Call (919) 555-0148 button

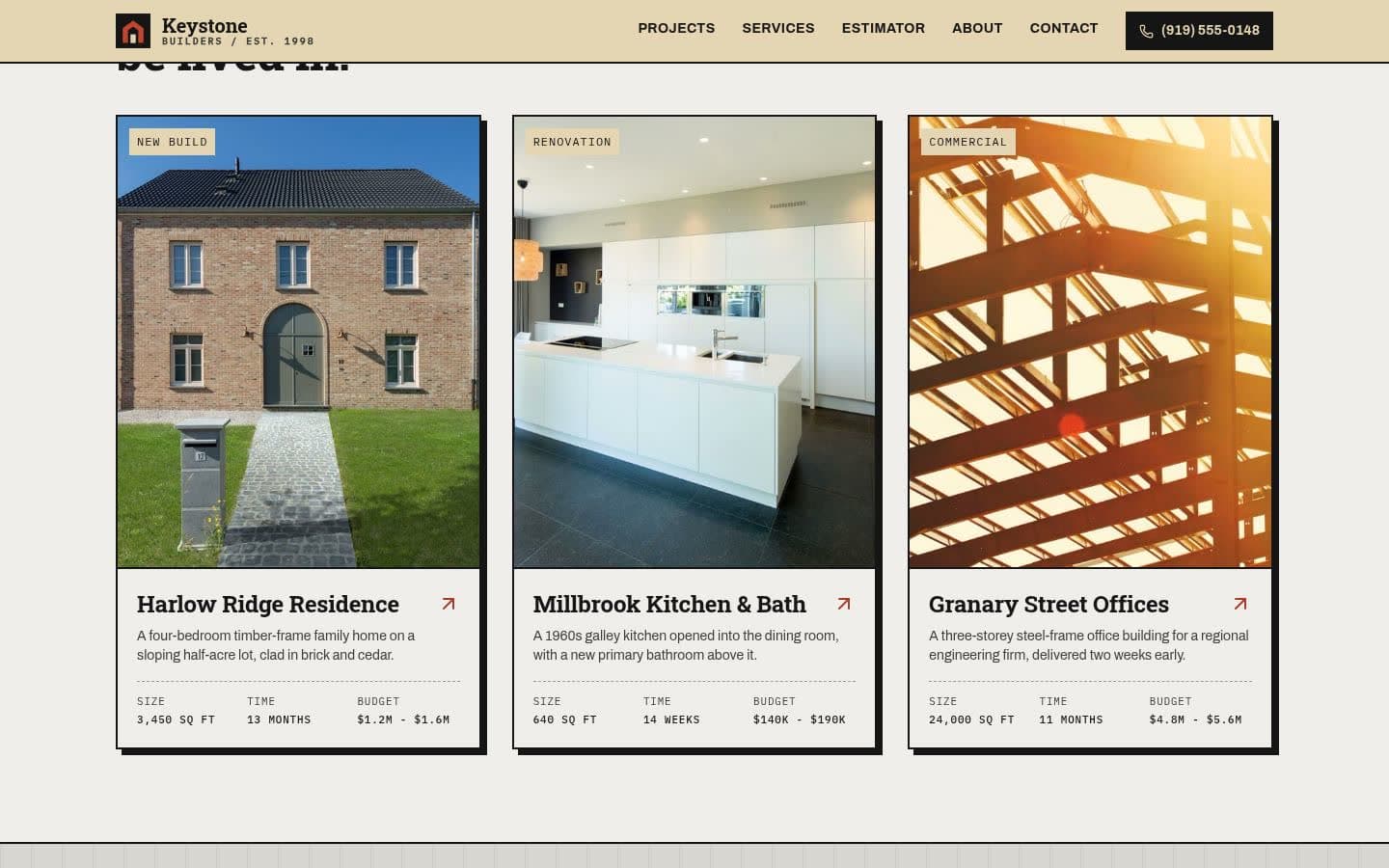[x=1199, y=31]
